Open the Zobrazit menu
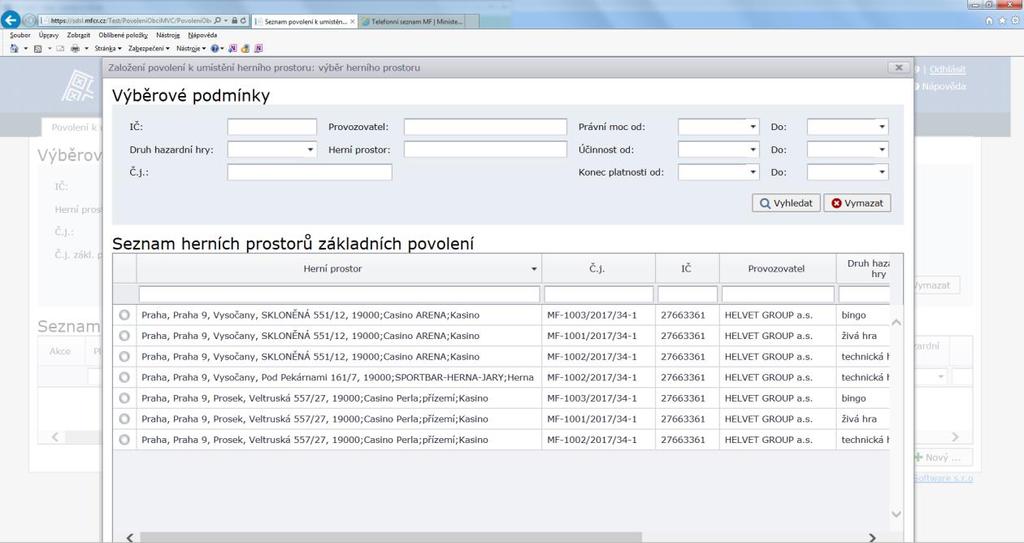The width and height of the screenshot is (1024, 543). pyautogui.click(x=78, y=35)
